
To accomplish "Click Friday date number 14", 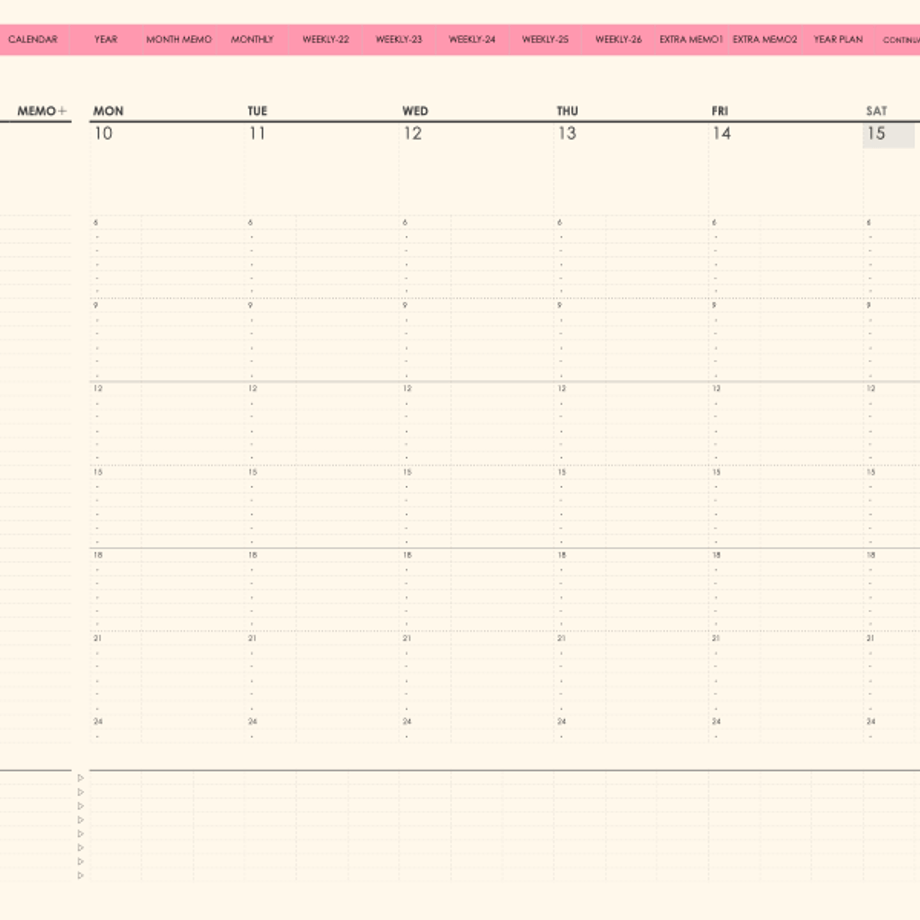I will point(722,134).
